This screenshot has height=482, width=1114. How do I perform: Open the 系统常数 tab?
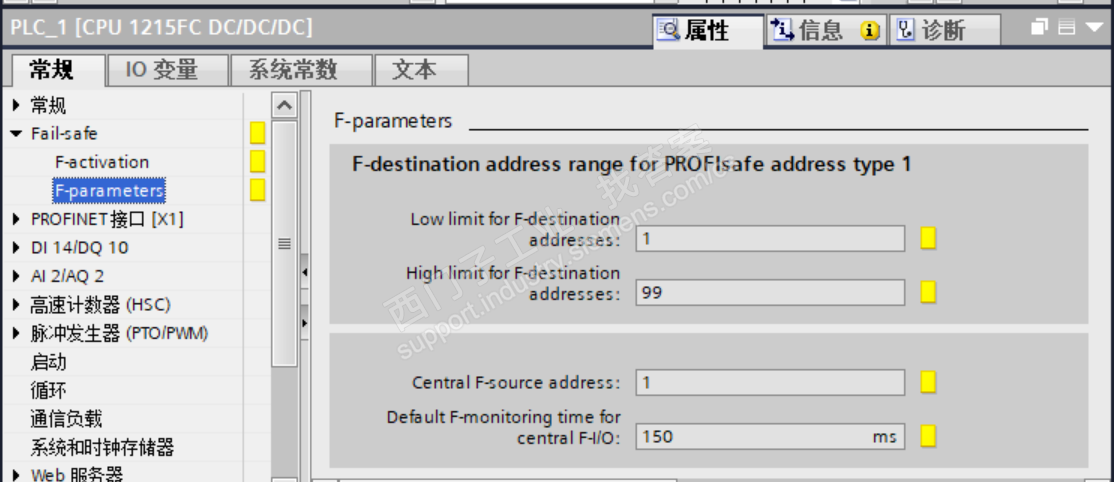(293, 70)
